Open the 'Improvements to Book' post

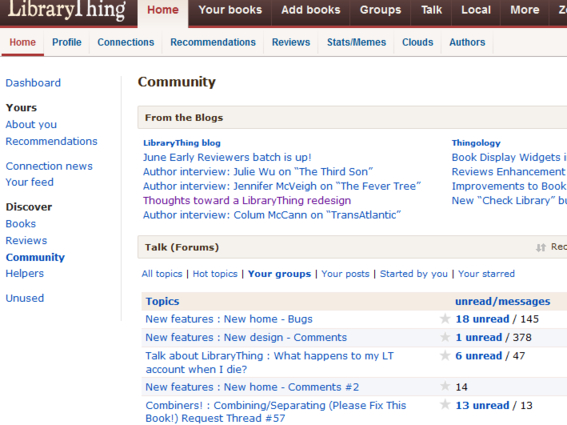[x=509, y=186]
